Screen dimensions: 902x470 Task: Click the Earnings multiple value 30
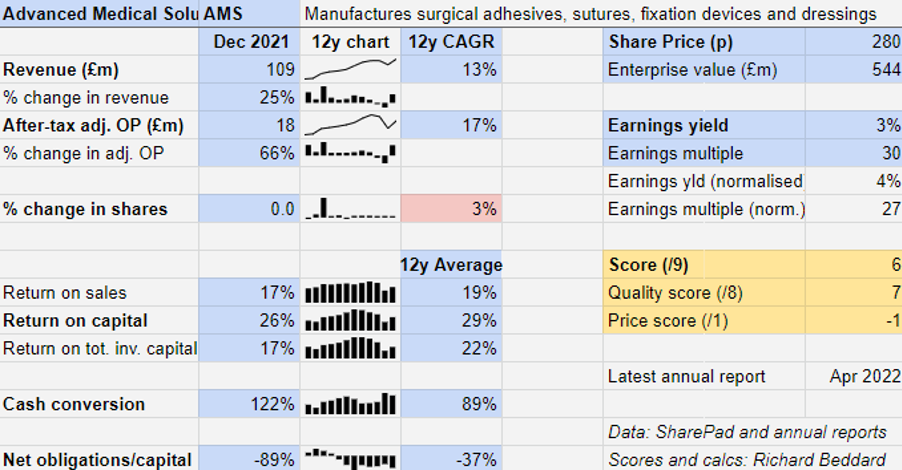[854, 154]
